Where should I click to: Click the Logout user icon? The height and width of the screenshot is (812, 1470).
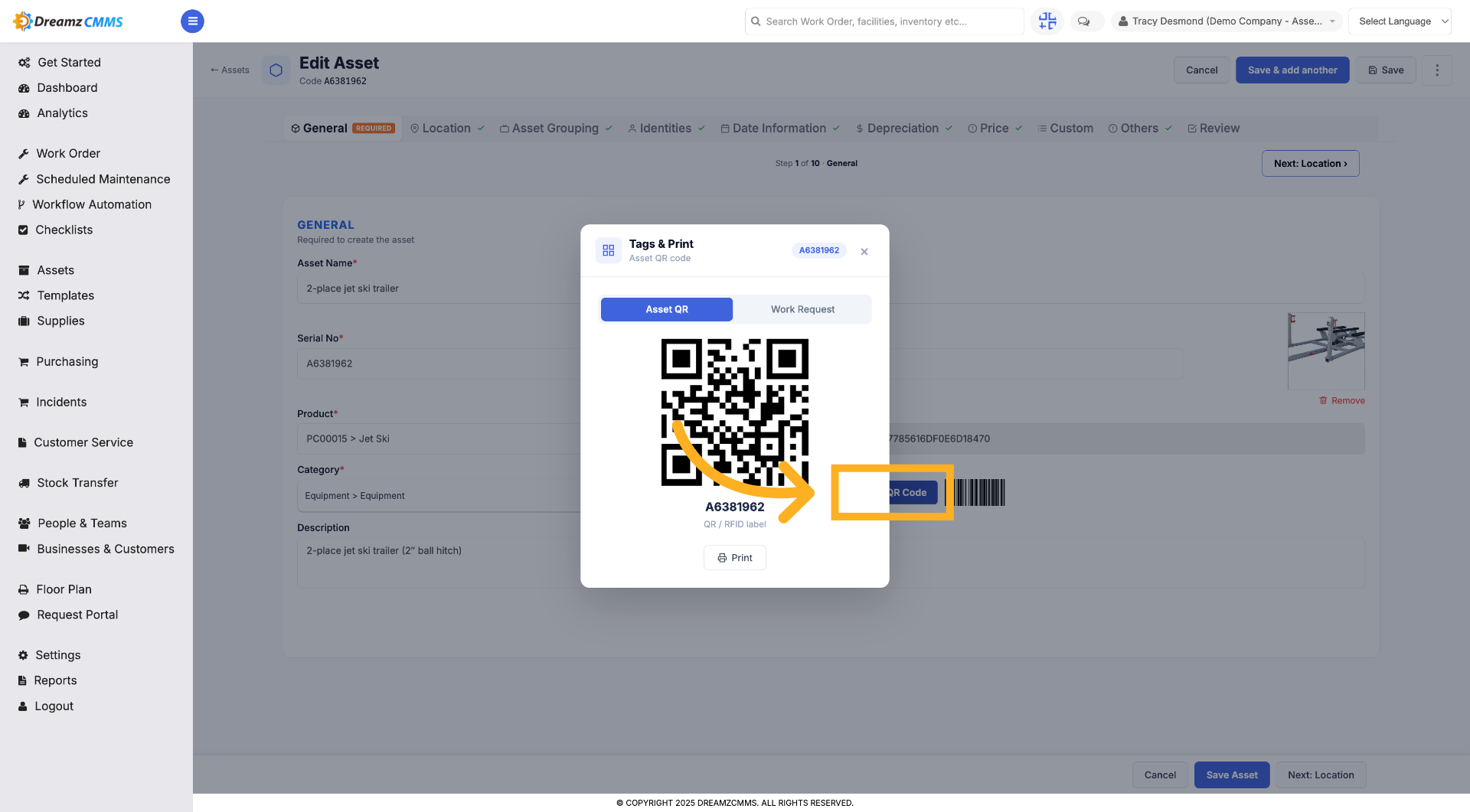[x=22, y=707]
